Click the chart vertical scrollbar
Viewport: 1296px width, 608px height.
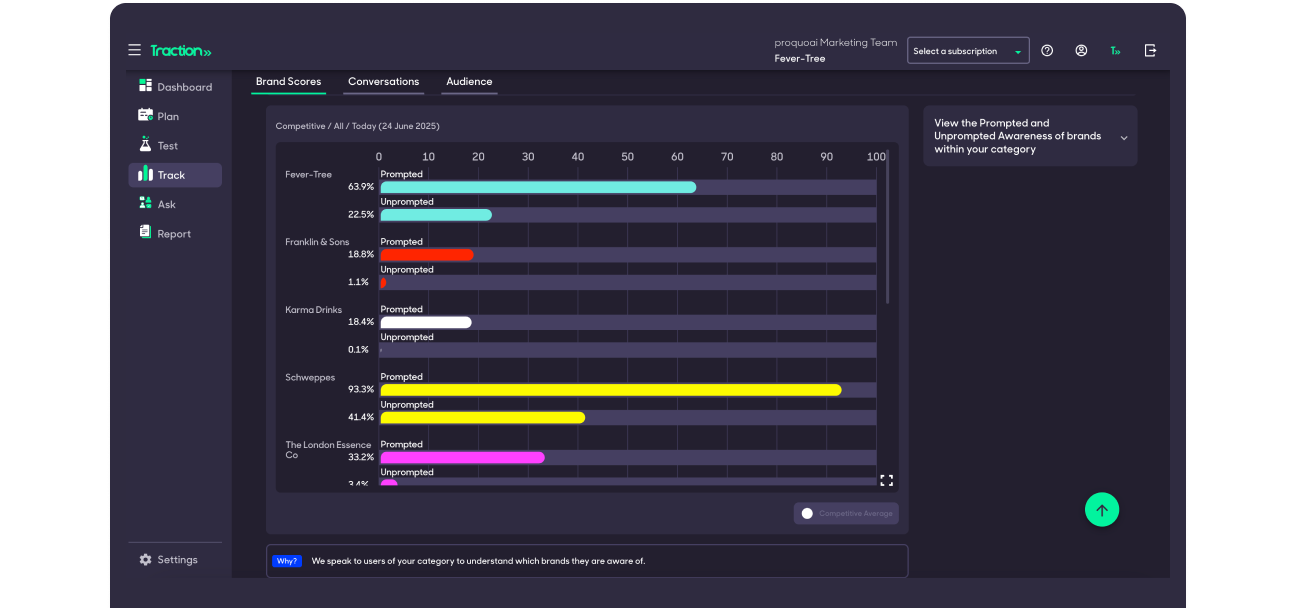(887, 228)
